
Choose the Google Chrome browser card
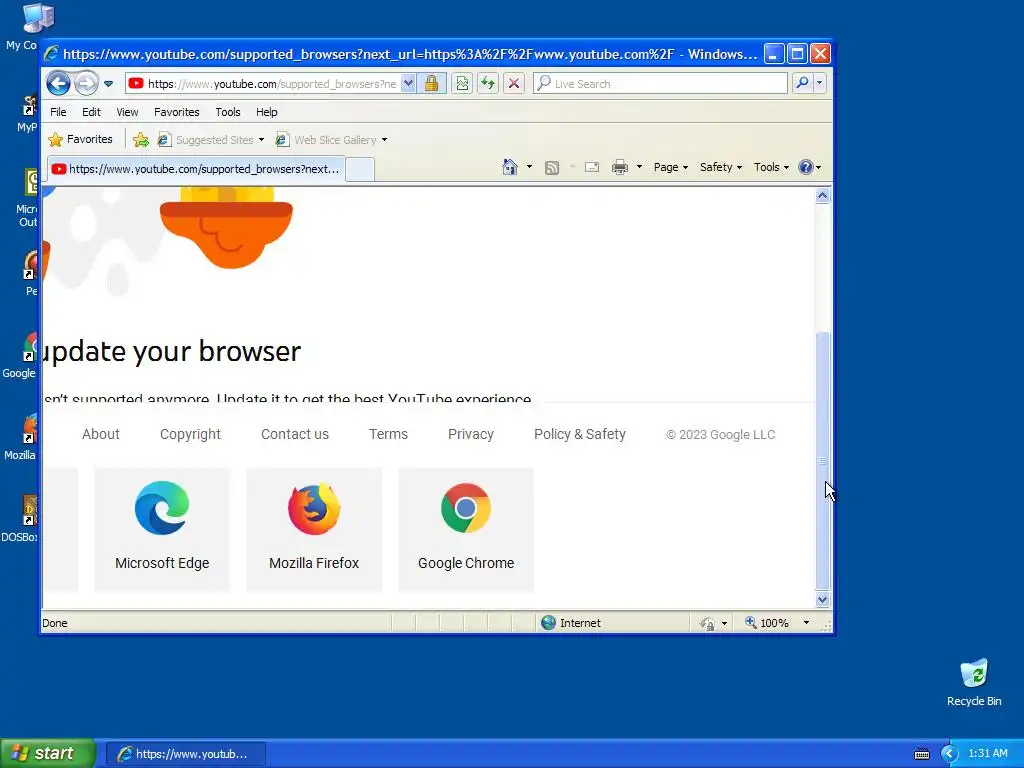coord(466,529)
